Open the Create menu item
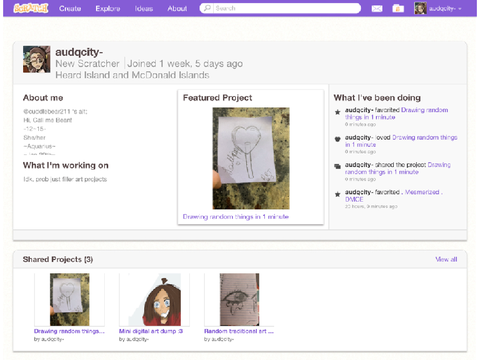480x360 pixels. [70, 8]
